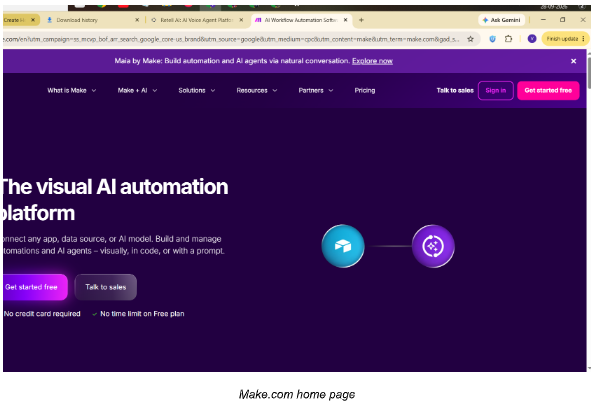This screenshot has width=591, height=402.
Task: Follow the Explore now link
Action: (372, 61)
